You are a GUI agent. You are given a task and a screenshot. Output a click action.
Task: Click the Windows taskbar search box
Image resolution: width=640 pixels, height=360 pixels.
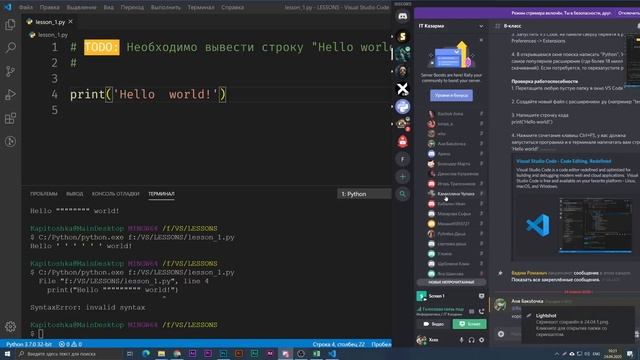click(69, 354)
